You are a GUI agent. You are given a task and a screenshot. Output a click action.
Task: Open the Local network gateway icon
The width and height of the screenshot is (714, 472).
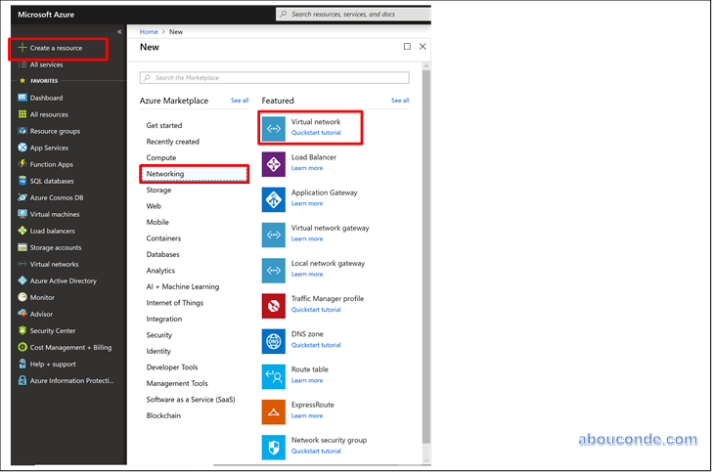[x=274, y=269]
